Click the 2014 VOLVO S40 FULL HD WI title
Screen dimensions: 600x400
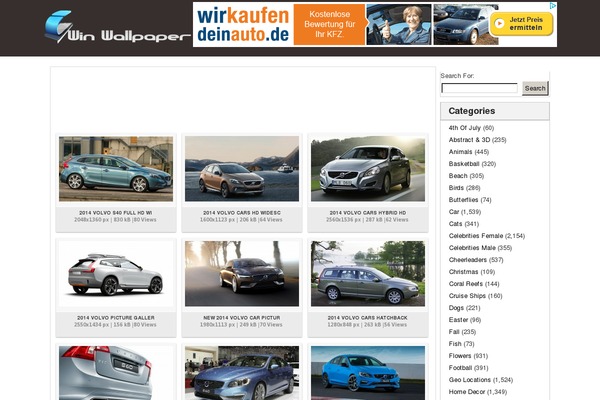pos(116,213)
